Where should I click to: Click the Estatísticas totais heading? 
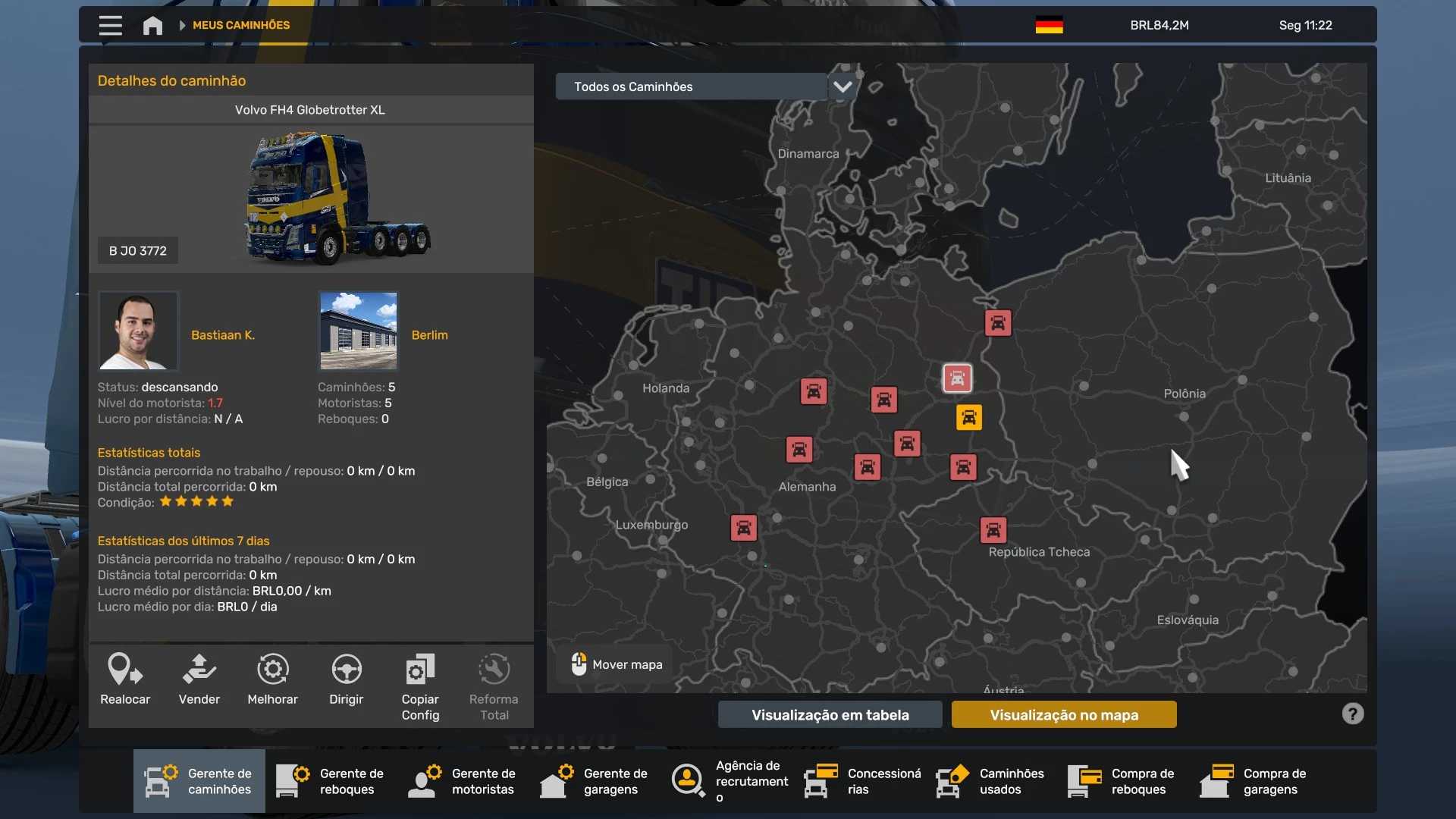pos(149,453)
